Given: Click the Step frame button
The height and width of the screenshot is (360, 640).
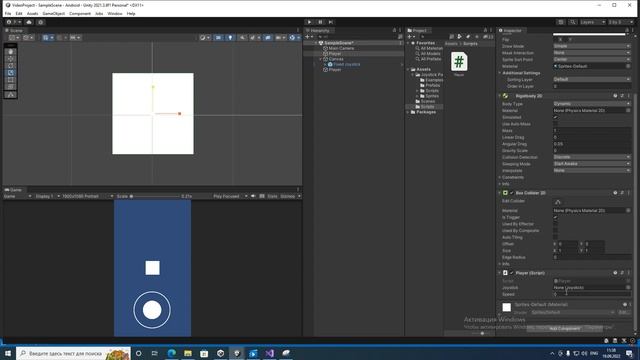Looking at the screenshot, I should pyautogui.click(x=331, y=22).
